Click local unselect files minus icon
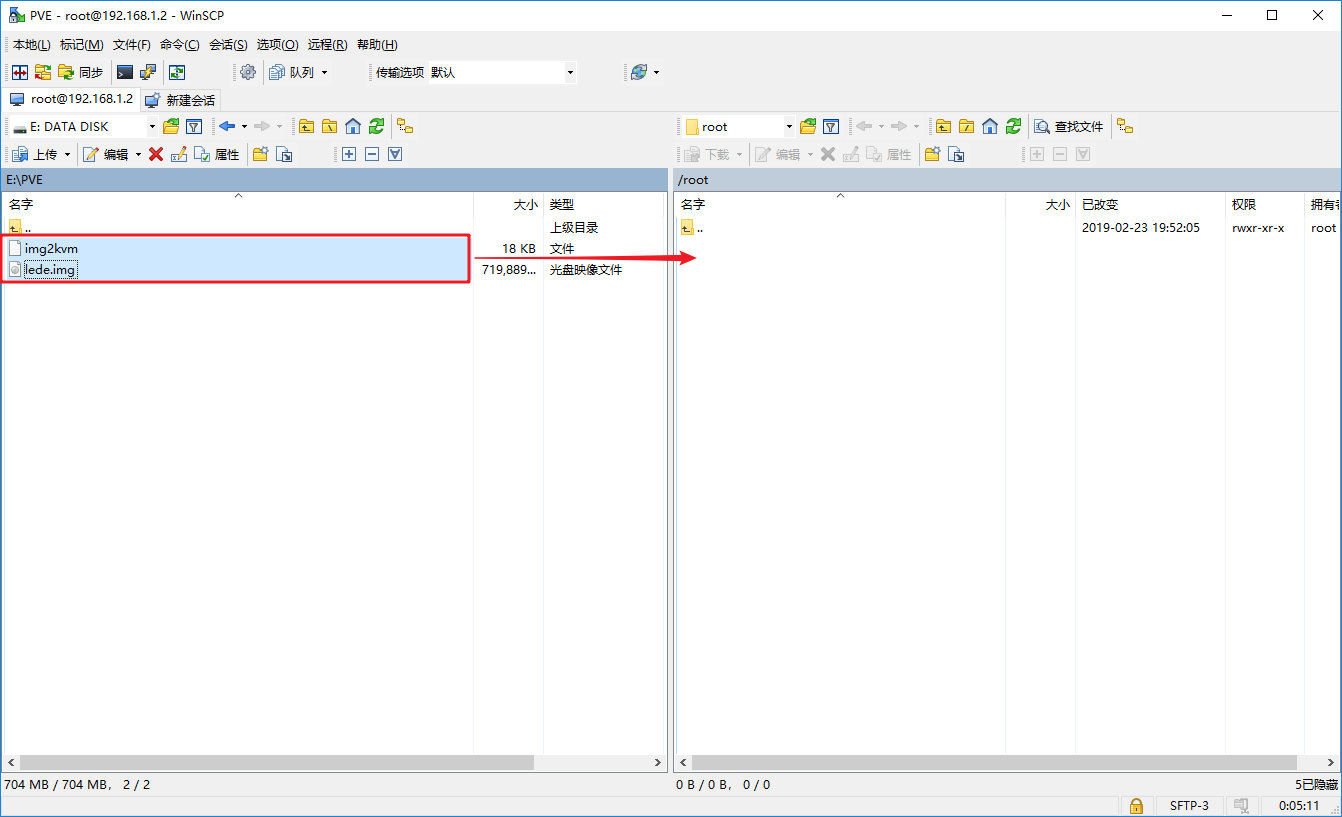The image size is (1342, 817). click(x=372, y=154)
